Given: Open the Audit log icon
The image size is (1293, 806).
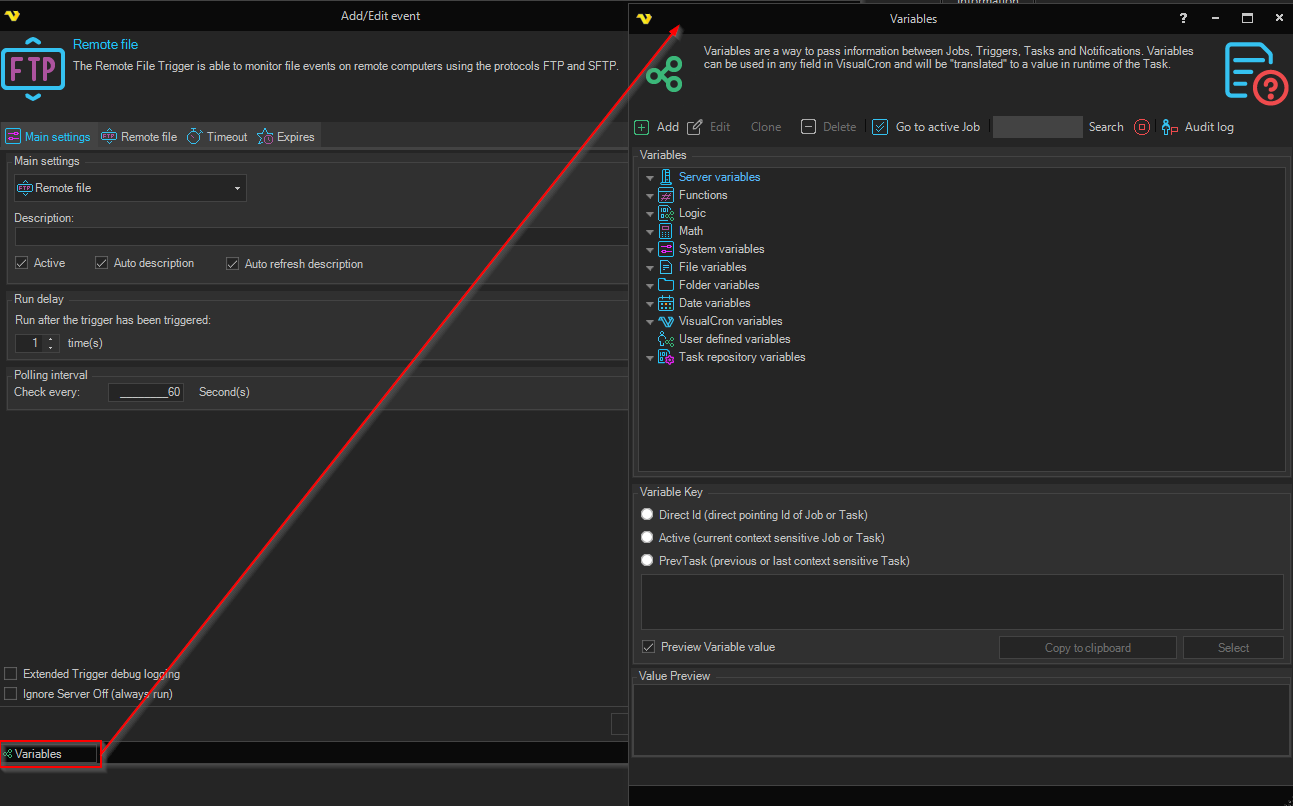Looking at the screenshot, I should tap(1170, 127).
